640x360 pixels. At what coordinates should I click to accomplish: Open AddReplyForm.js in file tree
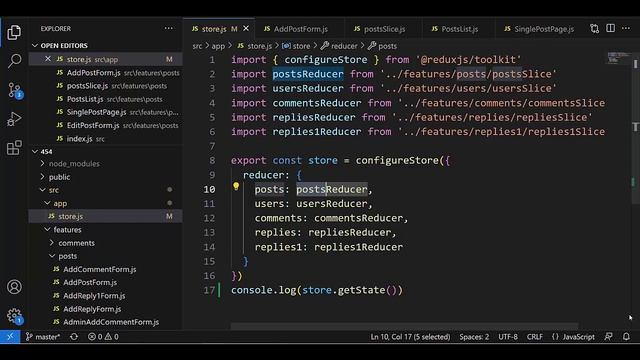105,309
